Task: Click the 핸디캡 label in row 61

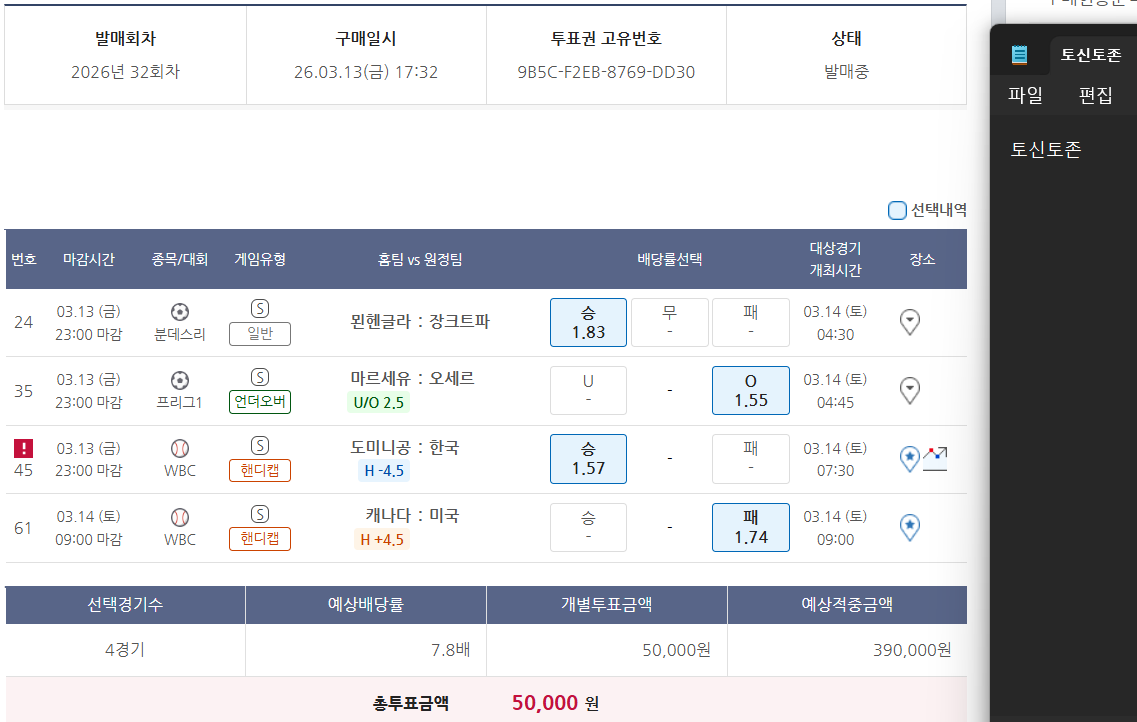Action: (260, 539)
